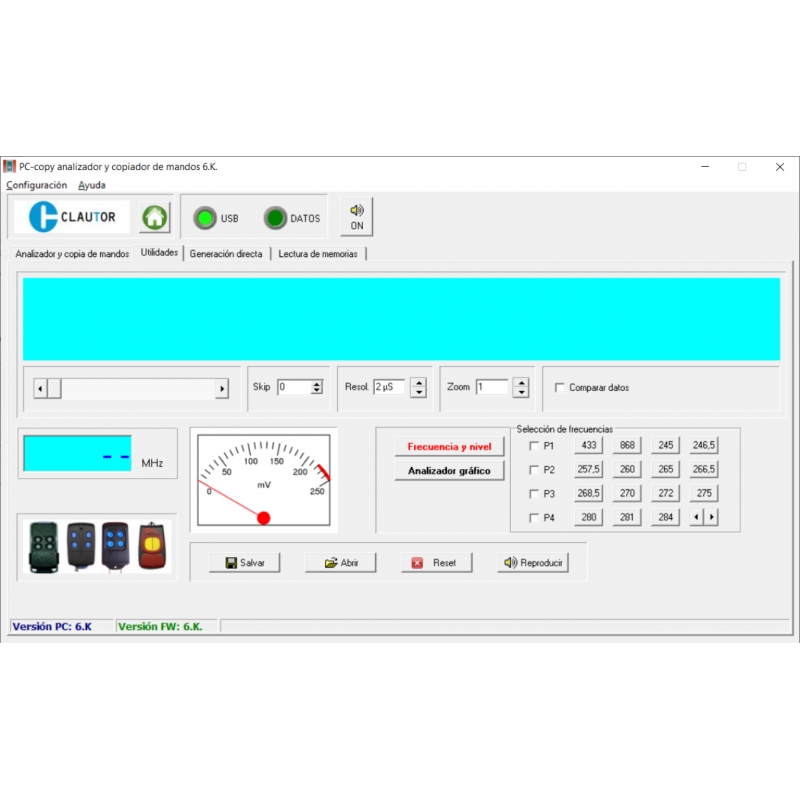Click the Reset button with red X
Image resolution: width=800 pixels, height=800 pixels.
[437, 562]
